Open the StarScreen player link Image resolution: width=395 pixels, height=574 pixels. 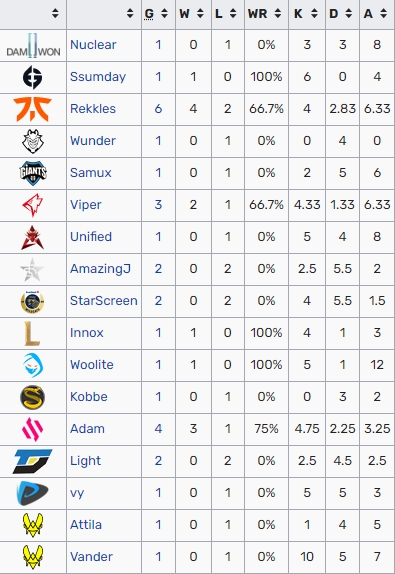coord(104,301)
